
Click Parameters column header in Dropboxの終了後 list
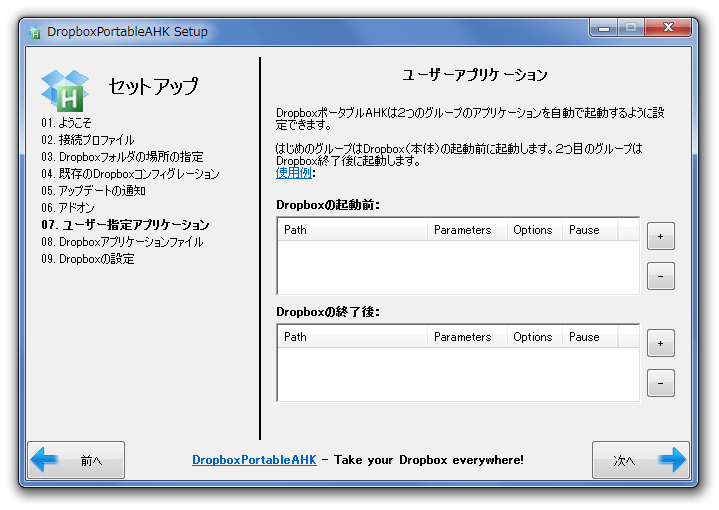click(467, 336)
